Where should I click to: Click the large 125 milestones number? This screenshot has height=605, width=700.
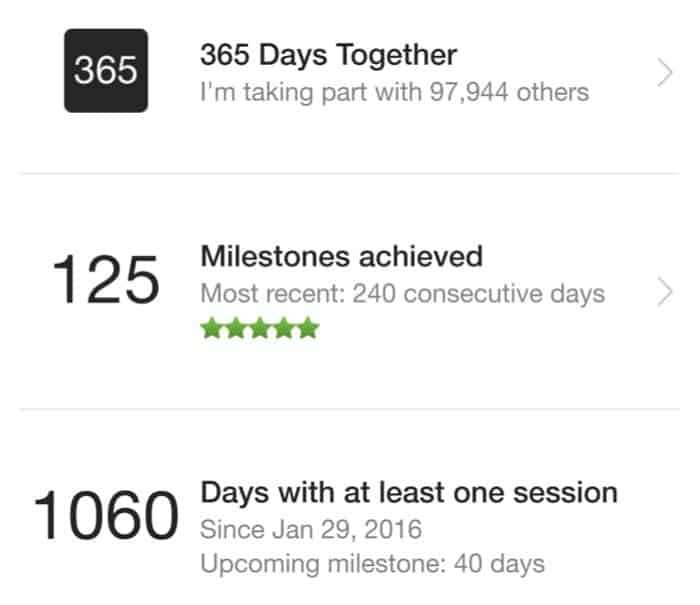[105, 280]
